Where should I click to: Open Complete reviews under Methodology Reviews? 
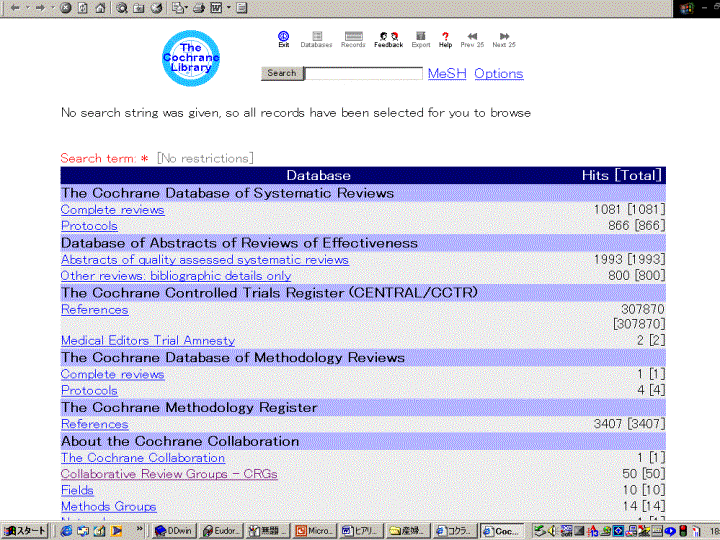pos(112,375)
